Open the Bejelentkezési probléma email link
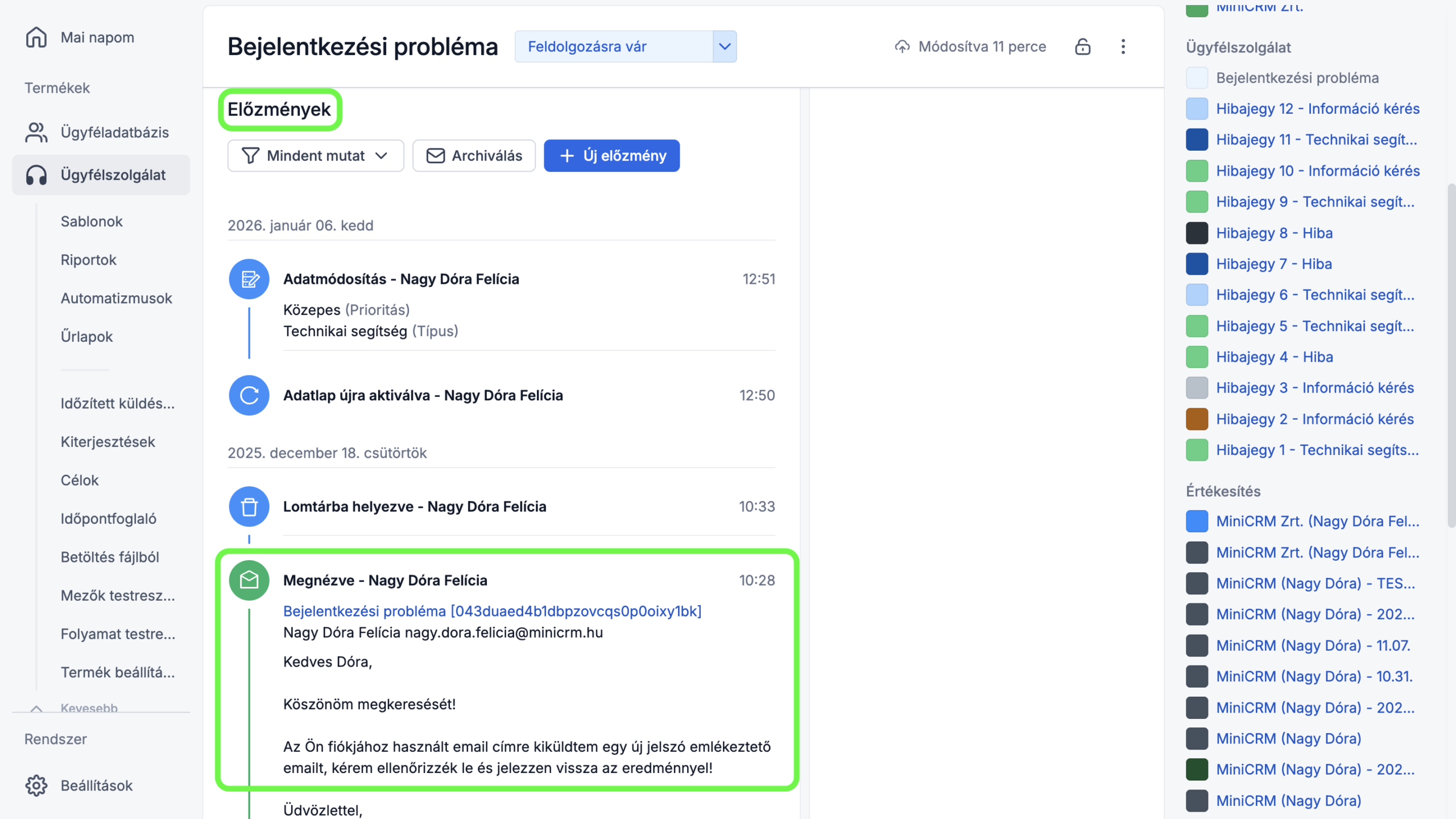 [x=492, y=611]
